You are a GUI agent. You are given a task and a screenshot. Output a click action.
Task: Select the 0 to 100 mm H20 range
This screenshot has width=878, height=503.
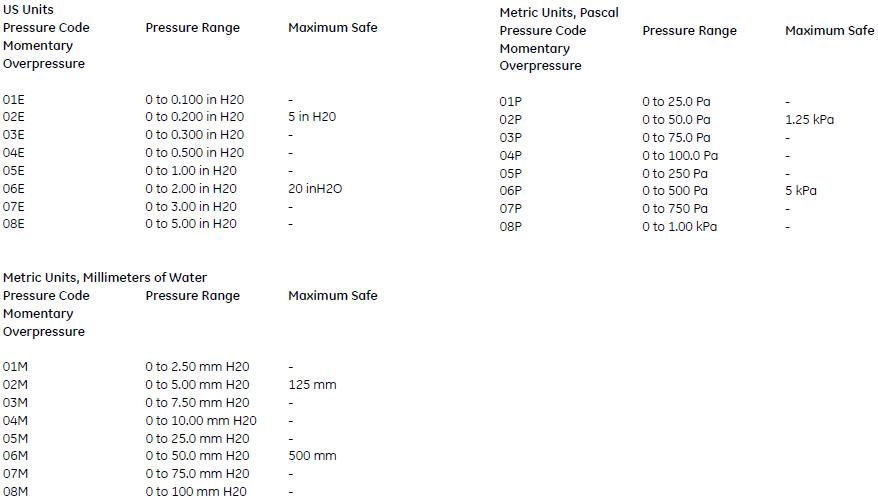pos(195,491)
